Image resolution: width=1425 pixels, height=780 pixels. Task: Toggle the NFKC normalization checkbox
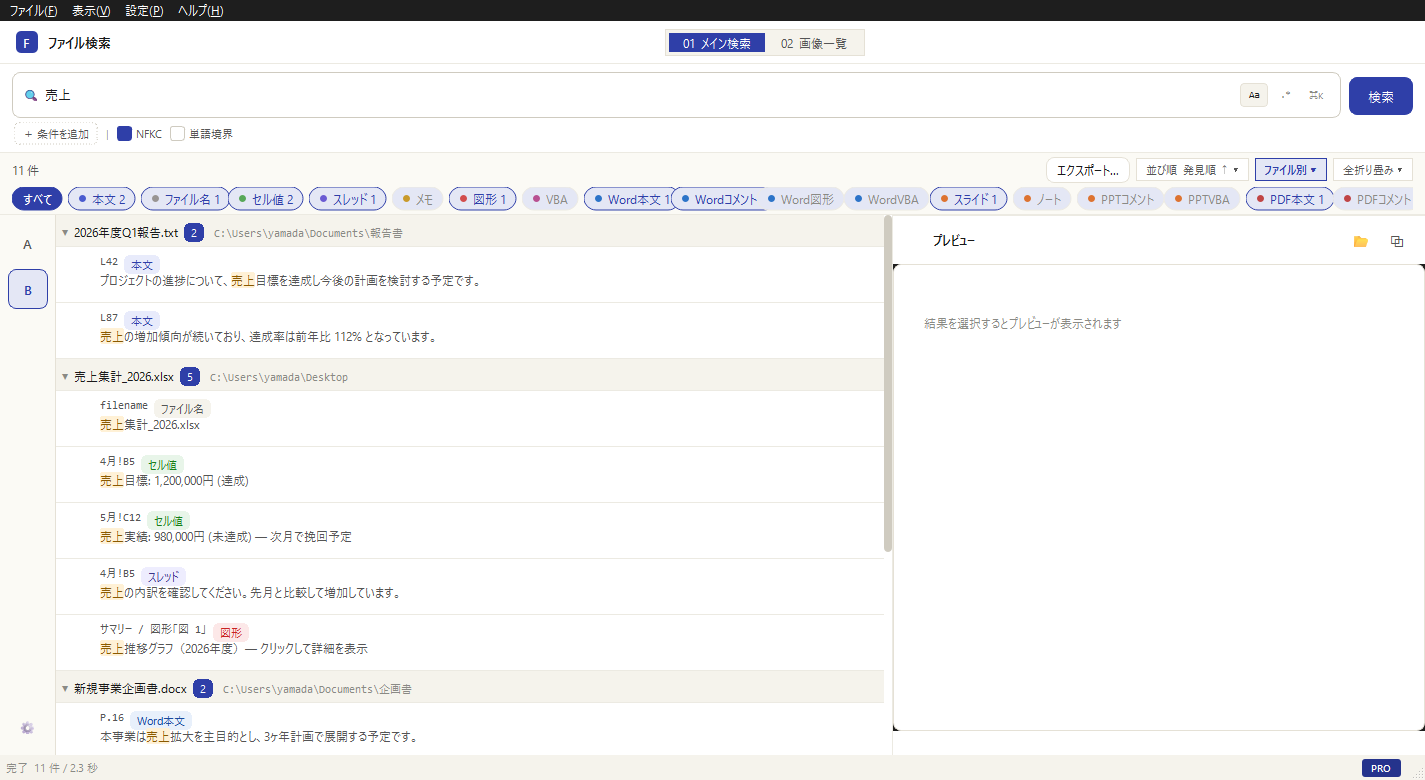pyautogui.click(x=125, y=133)
